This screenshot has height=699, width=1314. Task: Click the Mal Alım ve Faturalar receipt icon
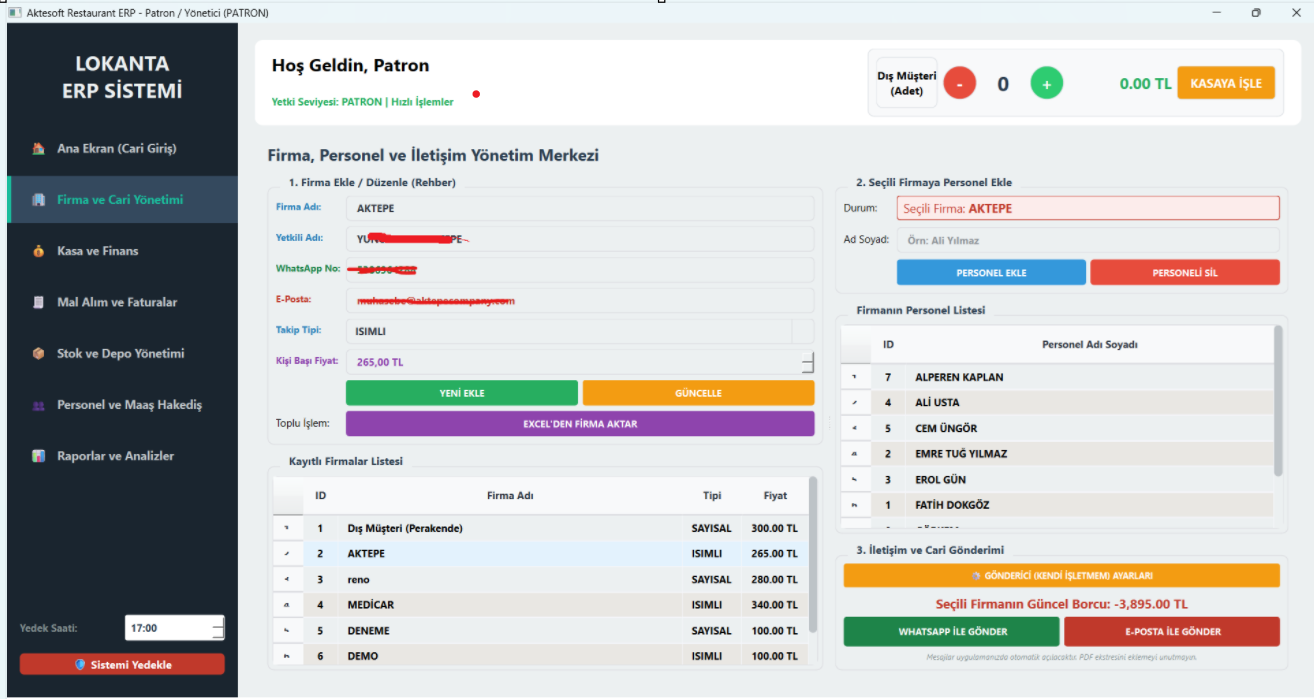click(38, 302)
